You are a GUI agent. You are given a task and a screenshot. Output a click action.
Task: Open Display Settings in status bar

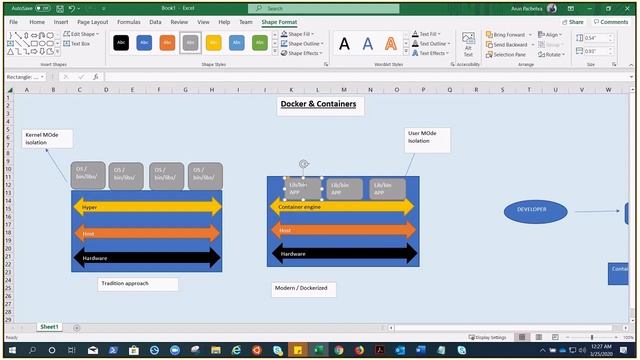pyautogui.click(x=487, y=338)
